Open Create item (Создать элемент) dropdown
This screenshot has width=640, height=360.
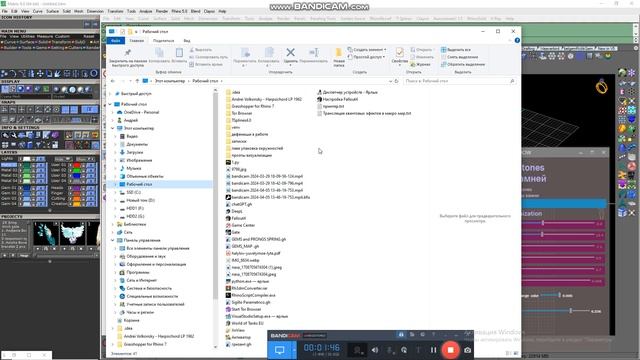[367, 50]
